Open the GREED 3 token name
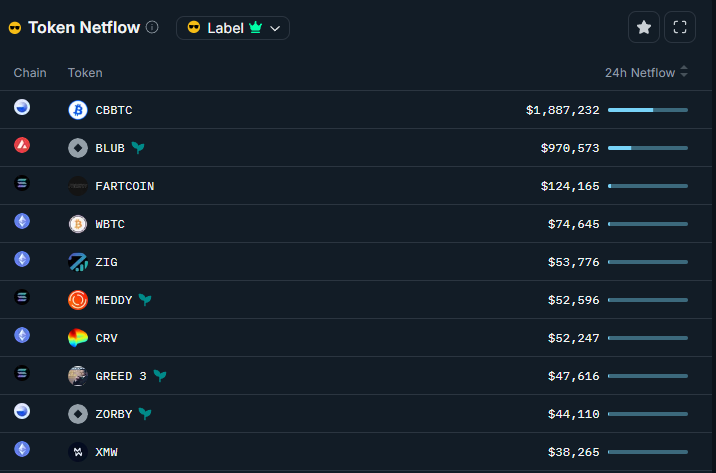This screenshot has height=473, width=716. 121,376
